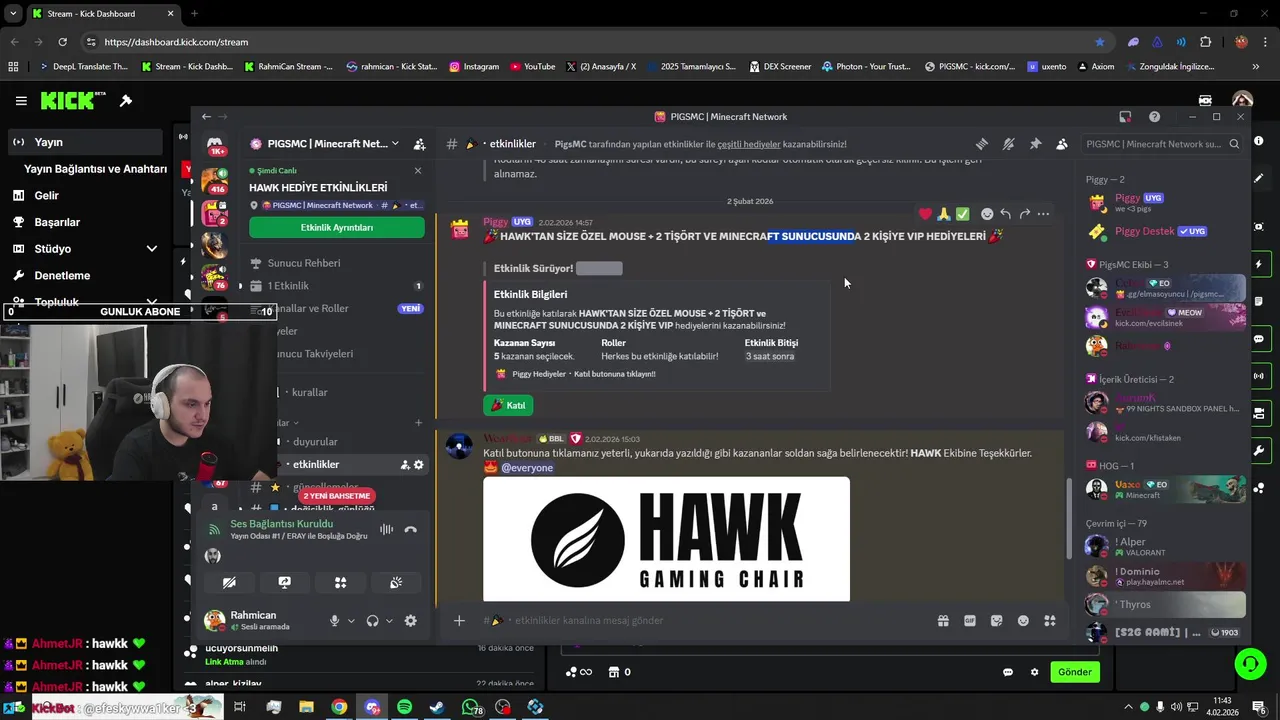Open the Discord threads icon in channel header
This screenshot has width=1280, height=720.
pos(982,144)
